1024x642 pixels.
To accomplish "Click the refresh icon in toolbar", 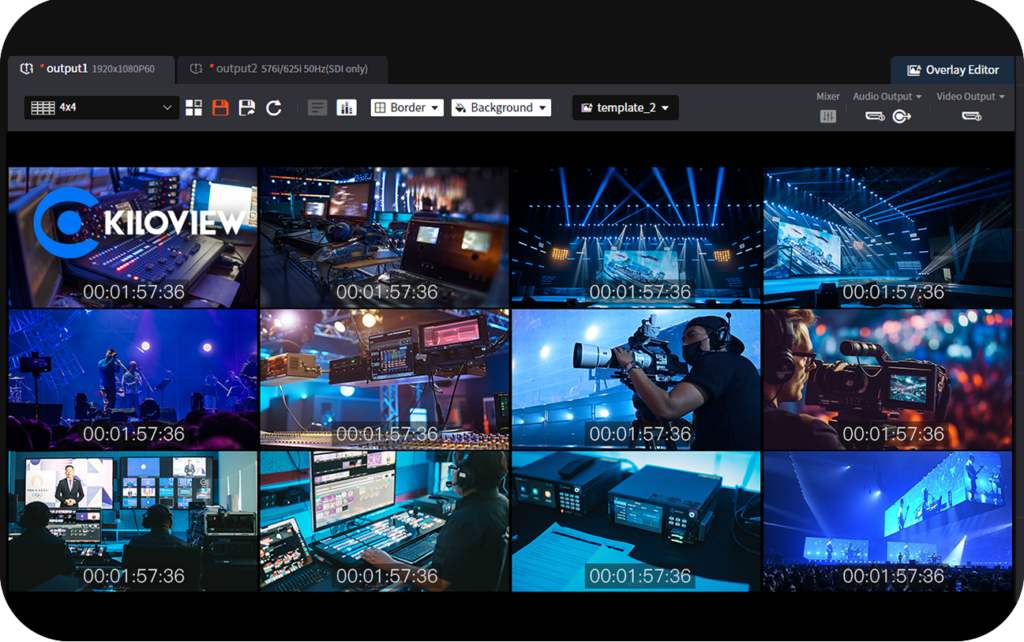I will click(x=274, y=108).
